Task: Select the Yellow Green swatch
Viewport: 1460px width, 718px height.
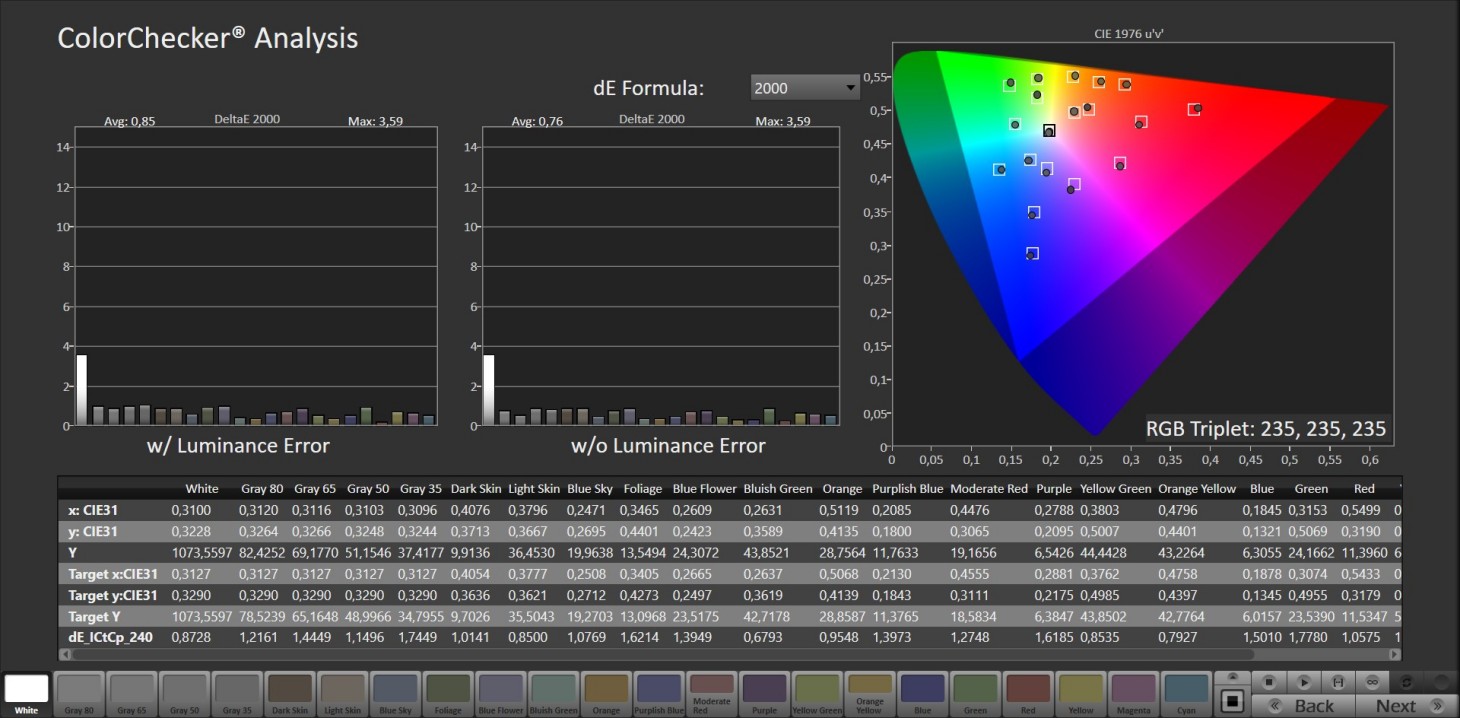Action: click(817, 694)
